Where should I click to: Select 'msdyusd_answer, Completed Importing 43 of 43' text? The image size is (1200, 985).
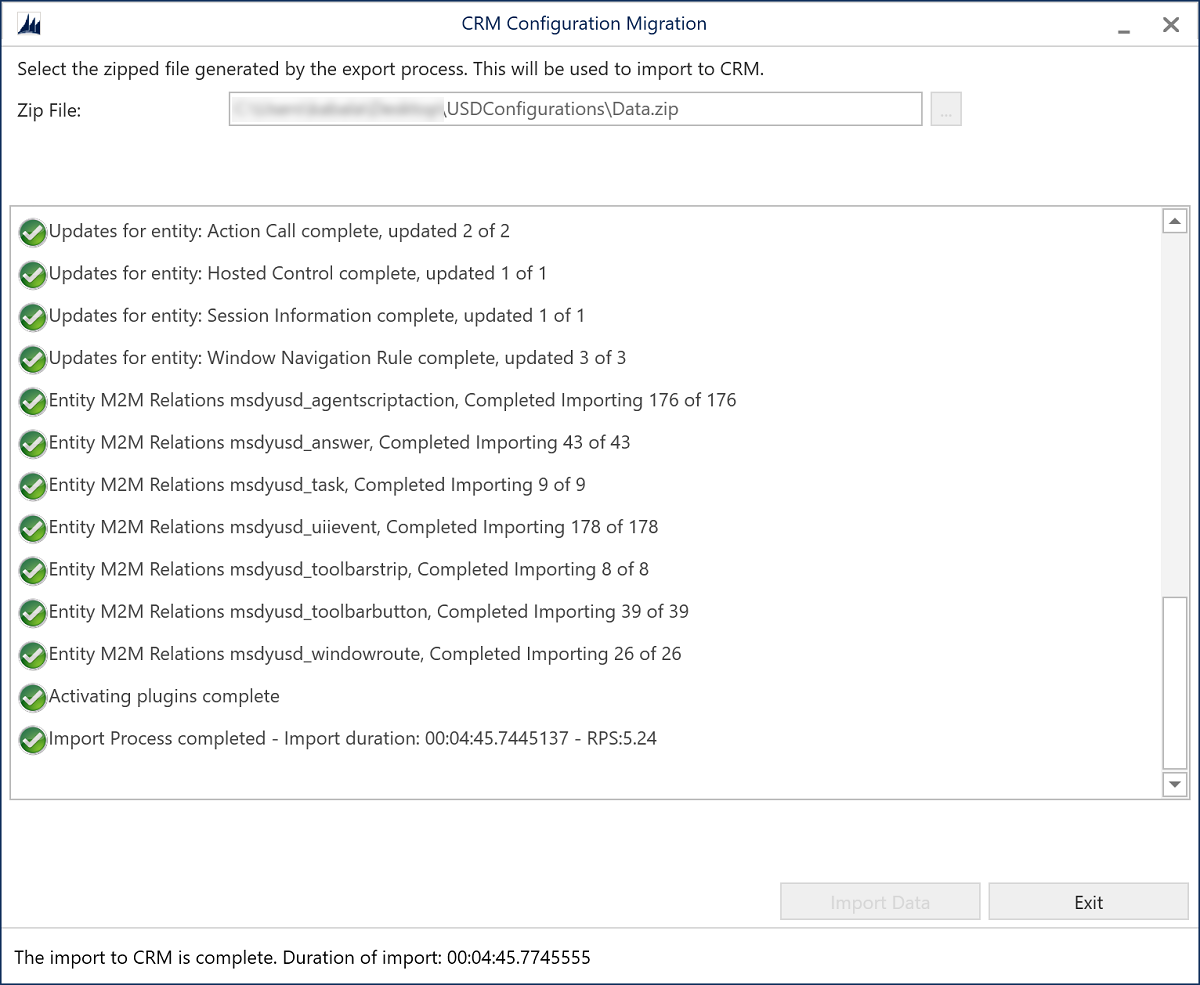[340, 442]
